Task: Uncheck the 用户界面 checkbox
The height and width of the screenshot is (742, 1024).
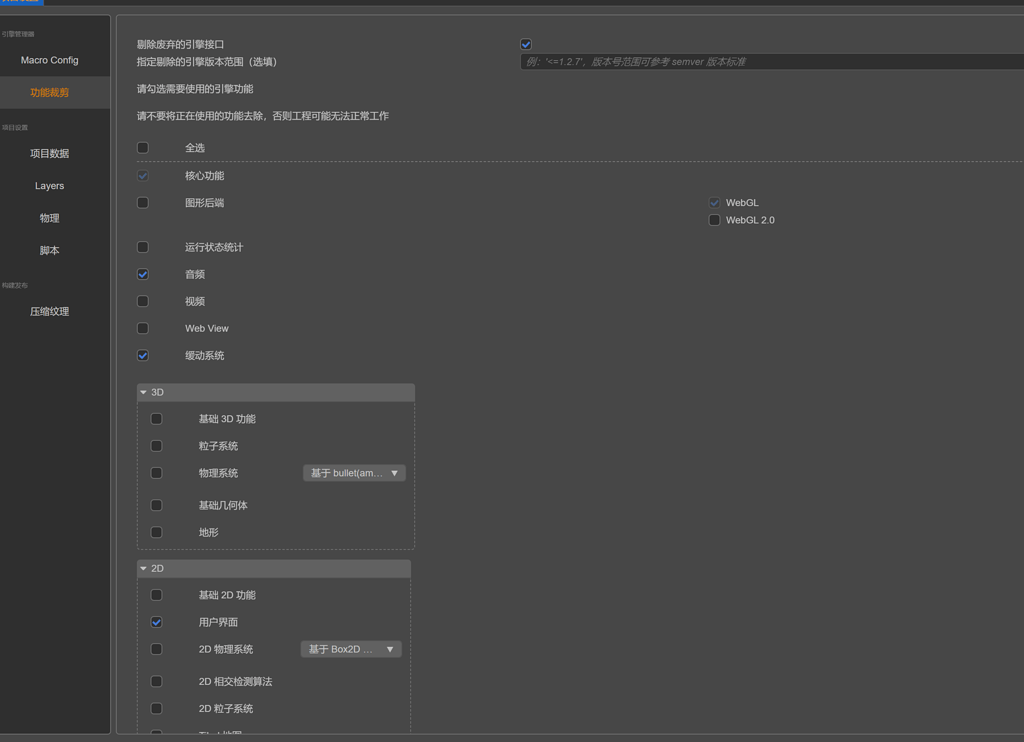Action: tap(156, 621)
